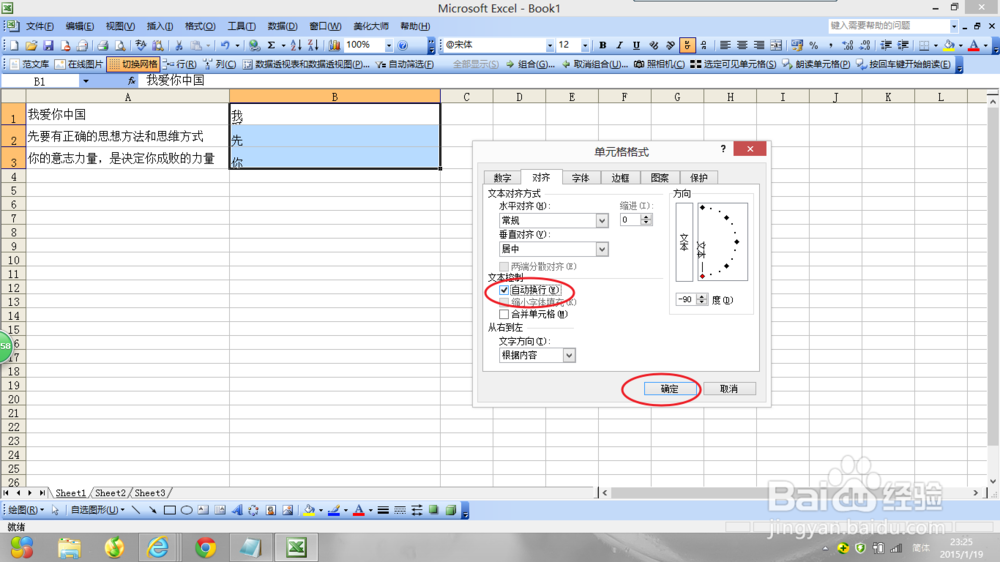Switch to 保护 tab
1000x562 pixels.
click(x=699, y=177)
